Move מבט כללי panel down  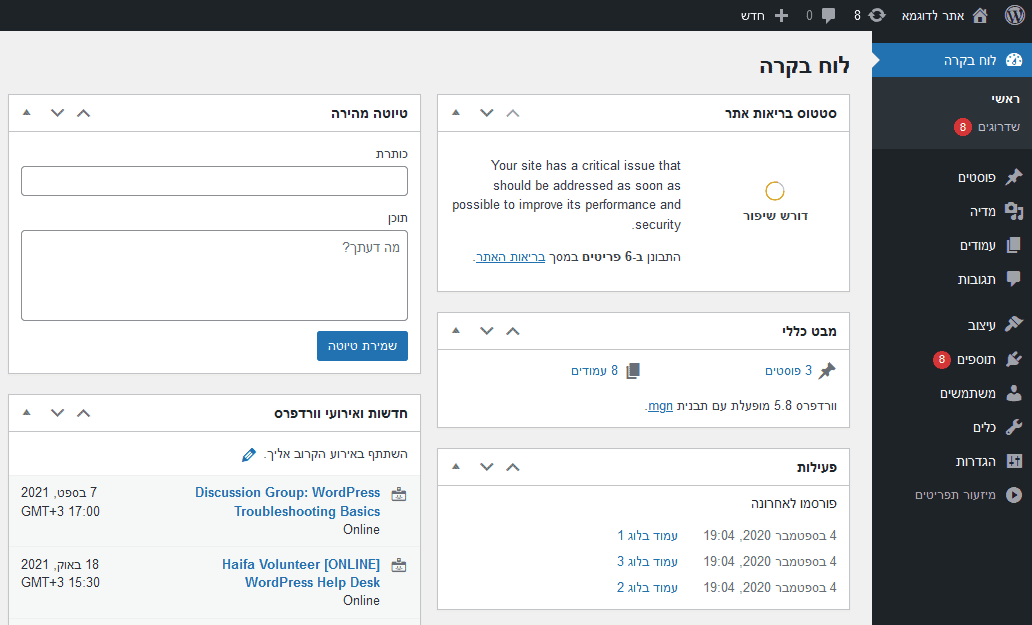pyautogui.click(x=486, y=331)
